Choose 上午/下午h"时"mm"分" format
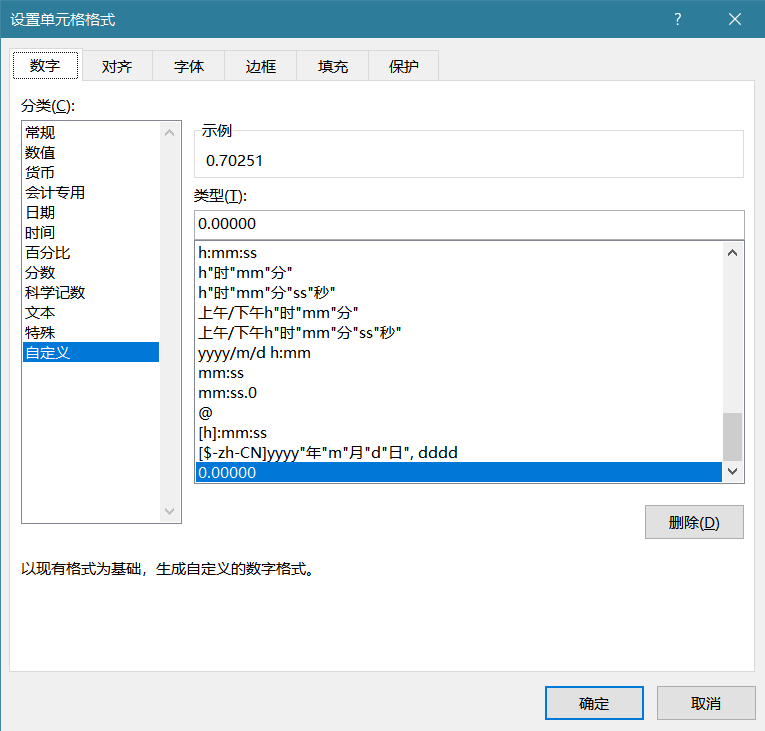The height and width of the screenshot is (731, 765). (x=459, y=313)
